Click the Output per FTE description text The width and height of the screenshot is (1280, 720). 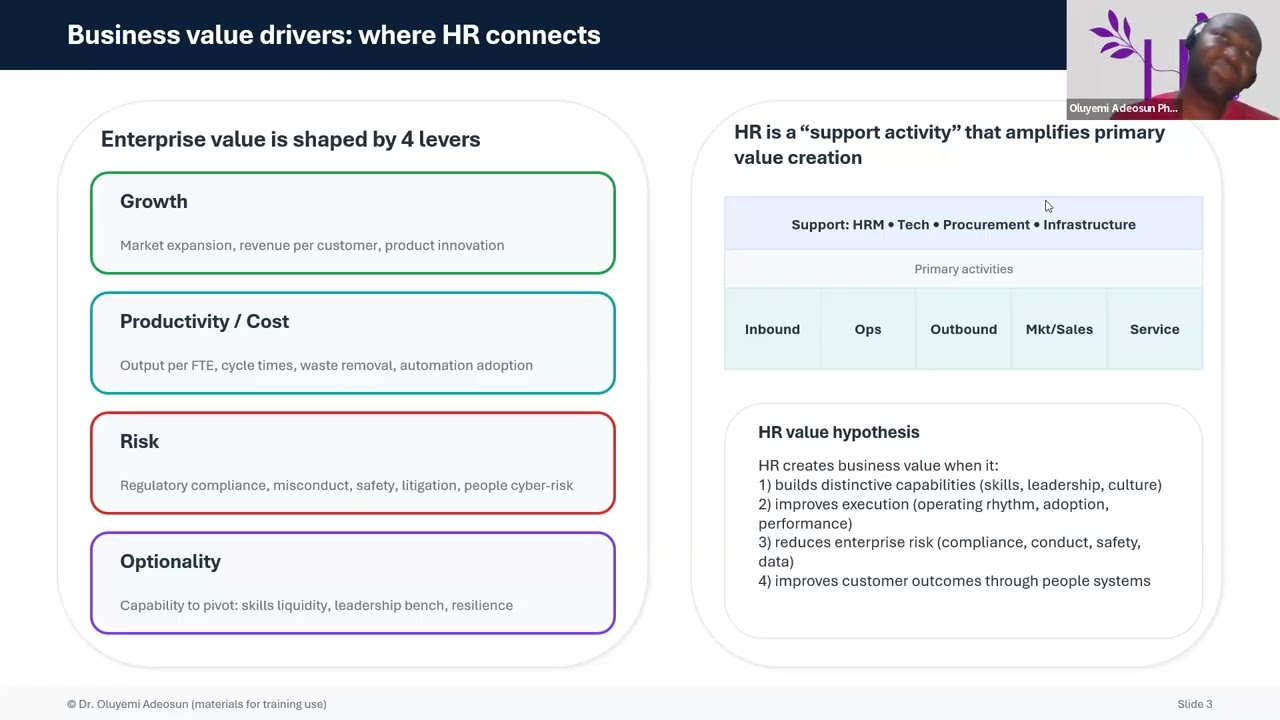tap(326, 365)
